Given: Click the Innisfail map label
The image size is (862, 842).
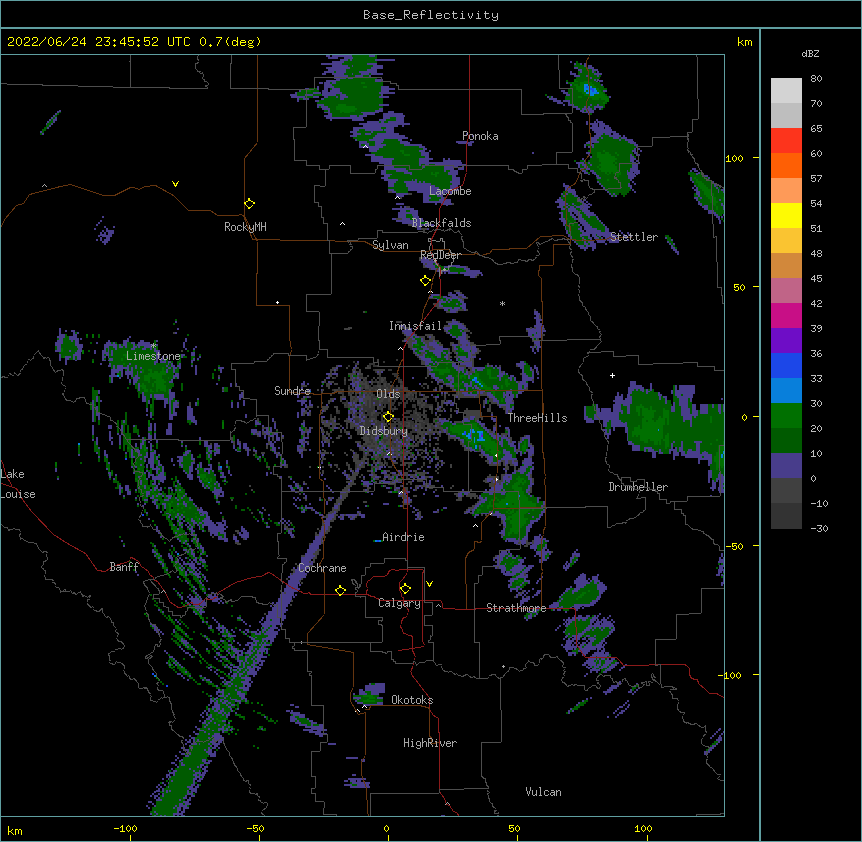Looking at the screenshot, I should 415,326.
